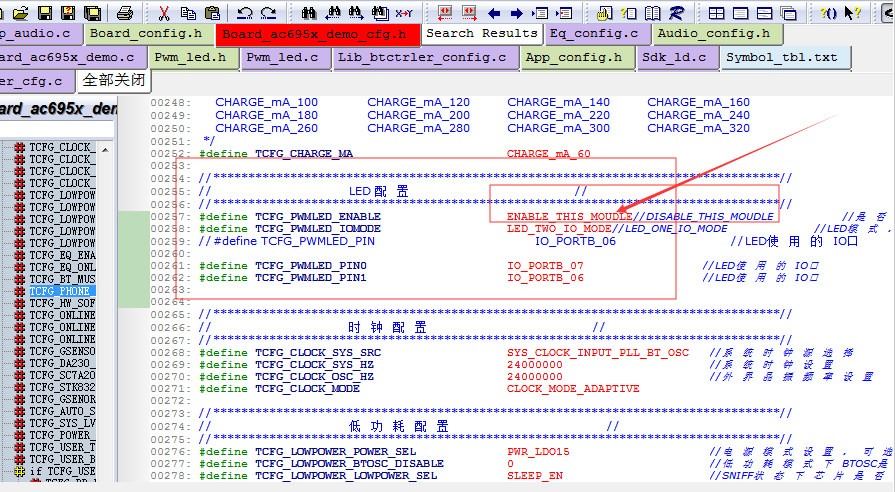This screenshot has height=492, width=895.
Task: Click the Search binoculars icon
Action: point(309,13)
